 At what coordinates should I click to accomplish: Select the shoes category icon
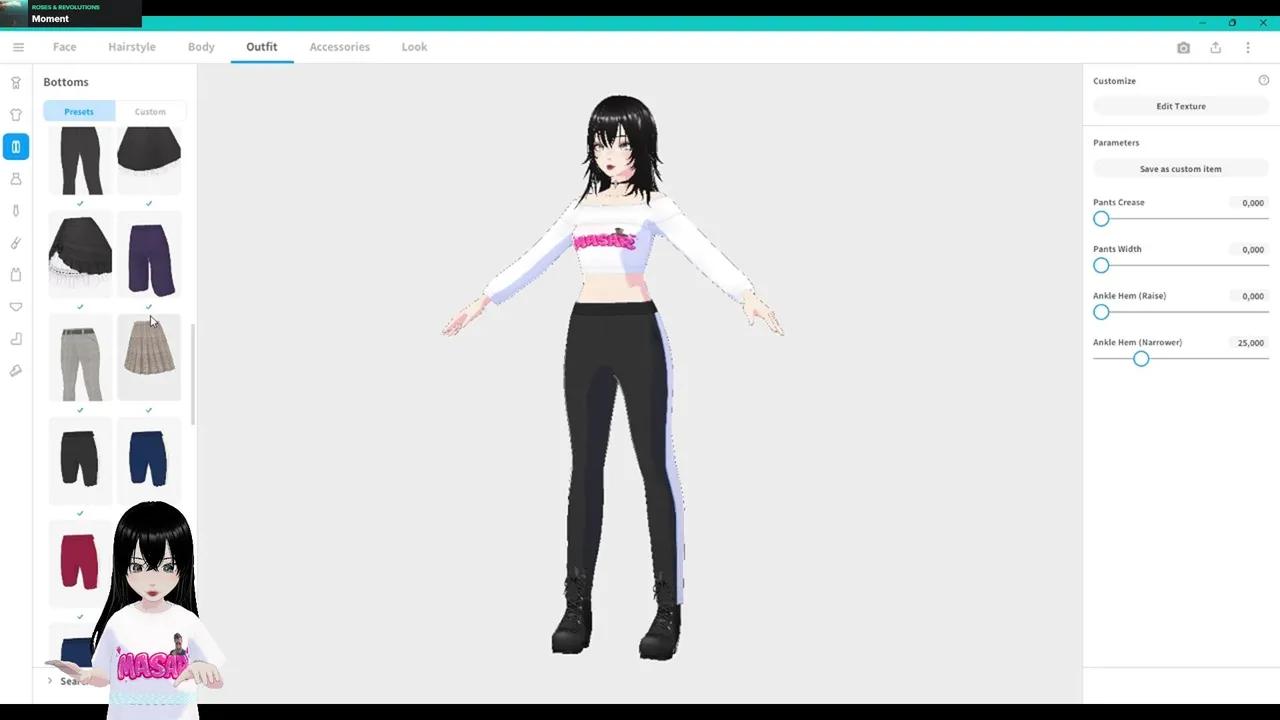pyautogui.click(x=16, y=371)
